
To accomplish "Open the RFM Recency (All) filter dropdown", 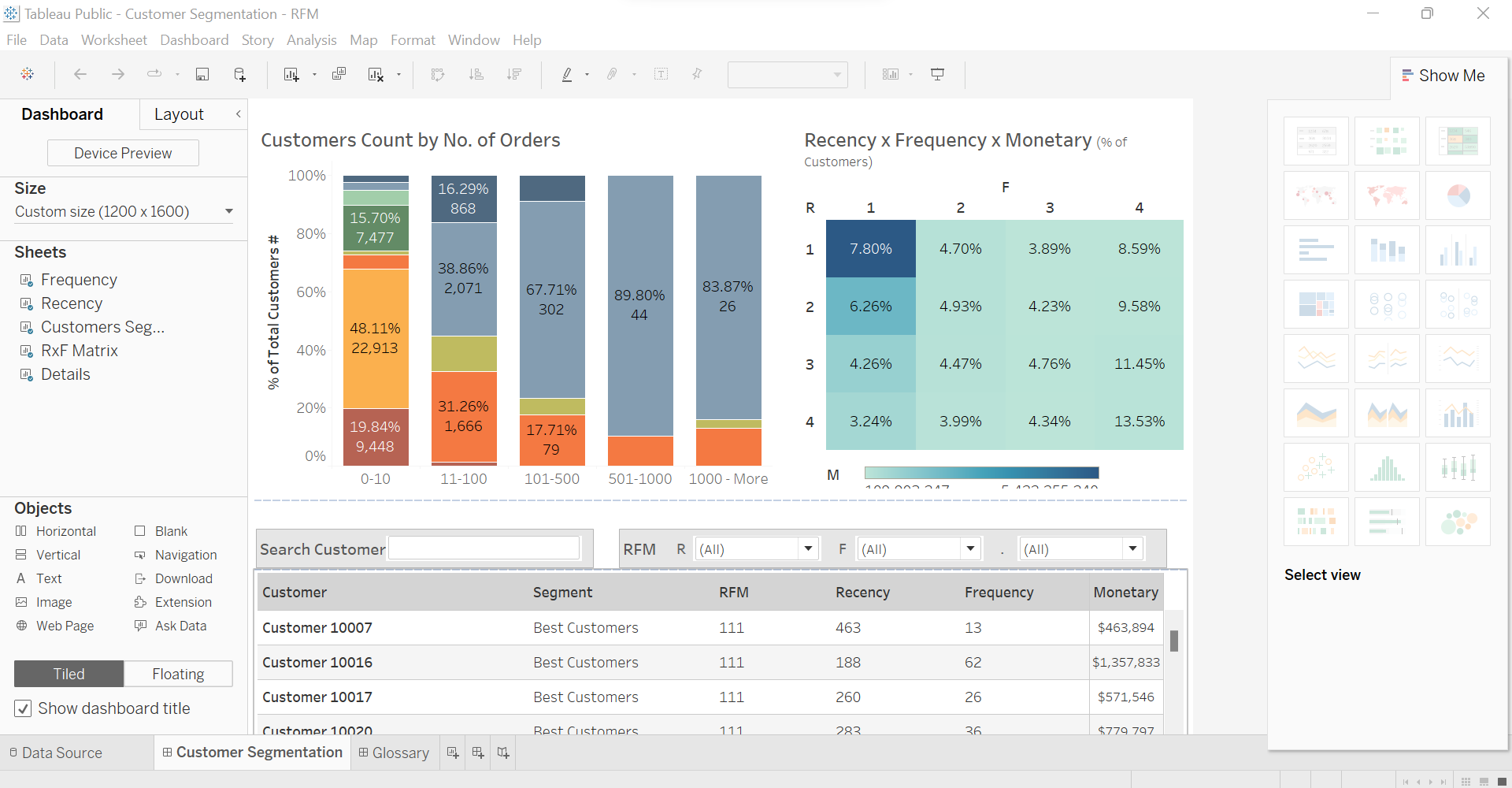I will (x=808, y=548).
